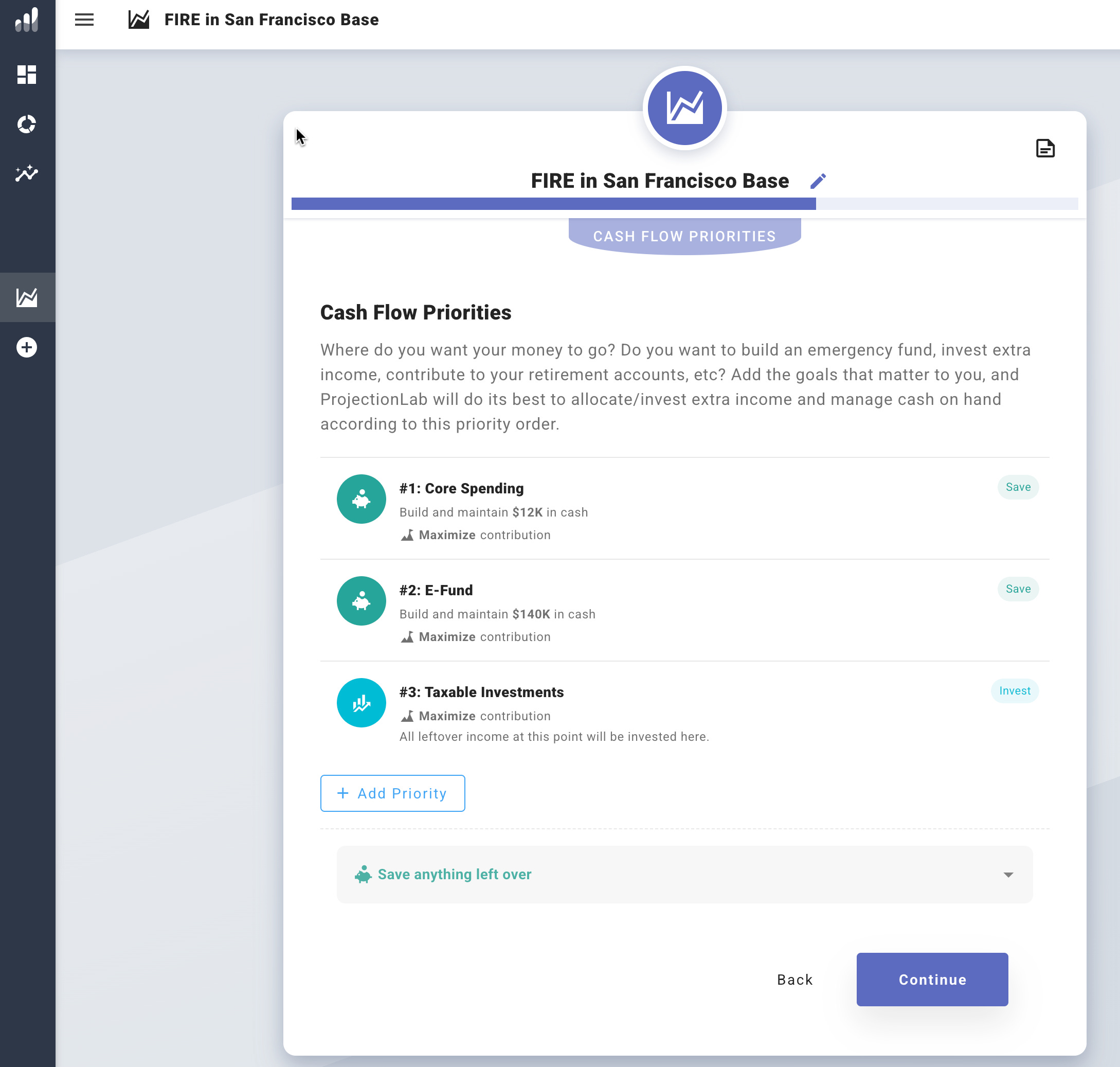Edit plan name with pencil icon
Screen dimensions: 1120x1067
[818, 182]
